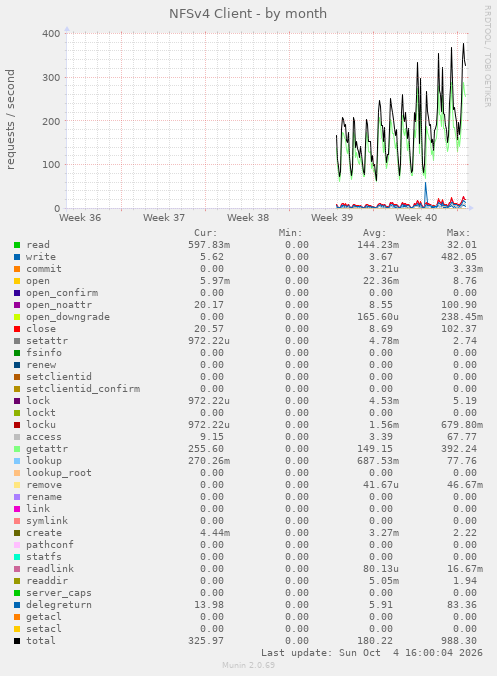
Task: Click the magenta swatch beside link
Action: [17, 509]
